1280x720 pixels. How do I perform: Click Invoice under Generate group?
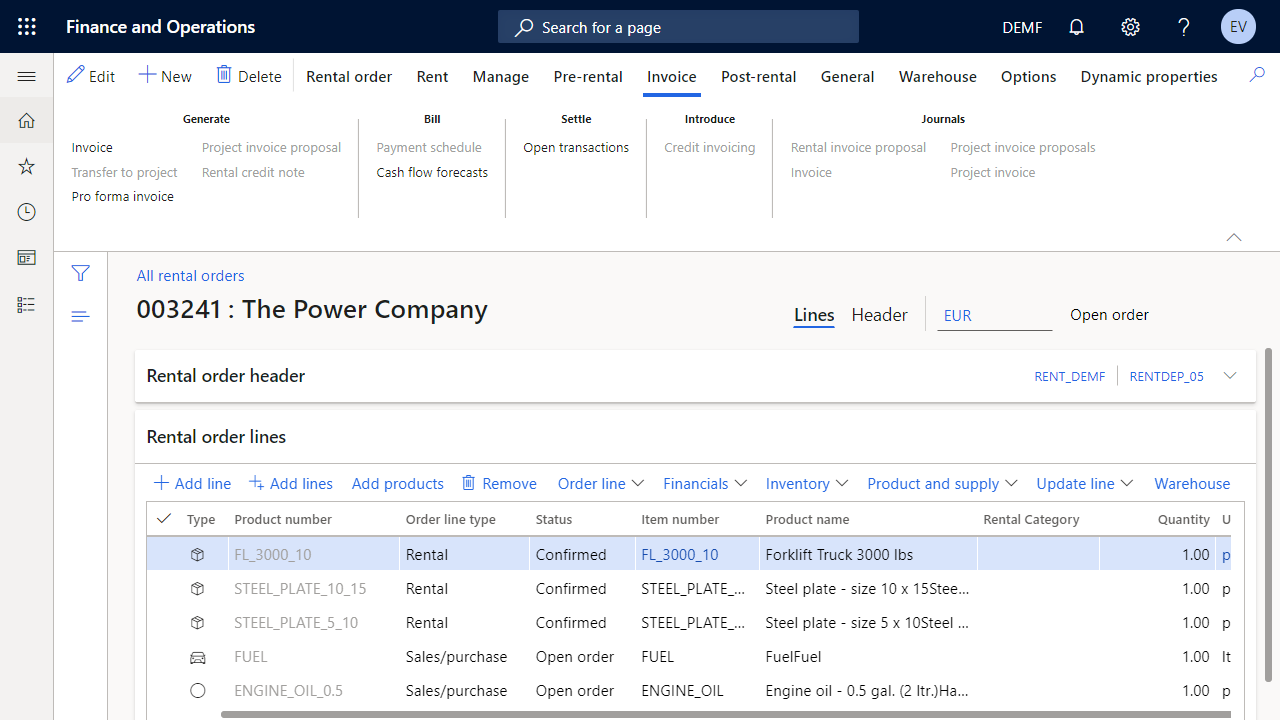click(x=92, y=147)
